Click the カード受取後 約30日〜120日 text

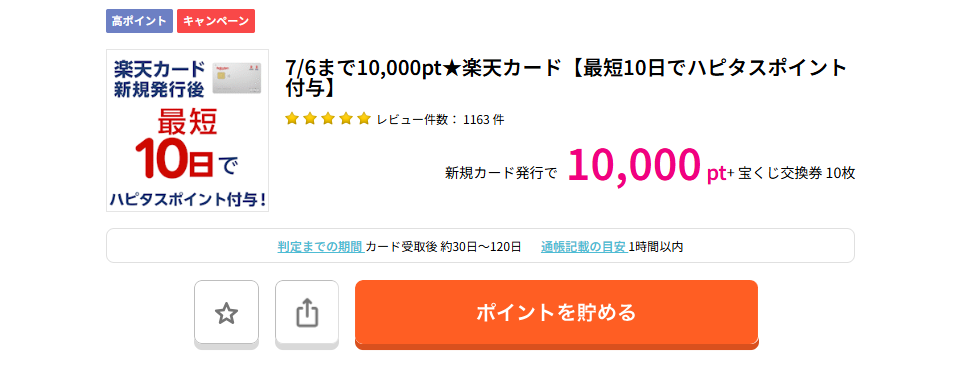pos(443,247)
